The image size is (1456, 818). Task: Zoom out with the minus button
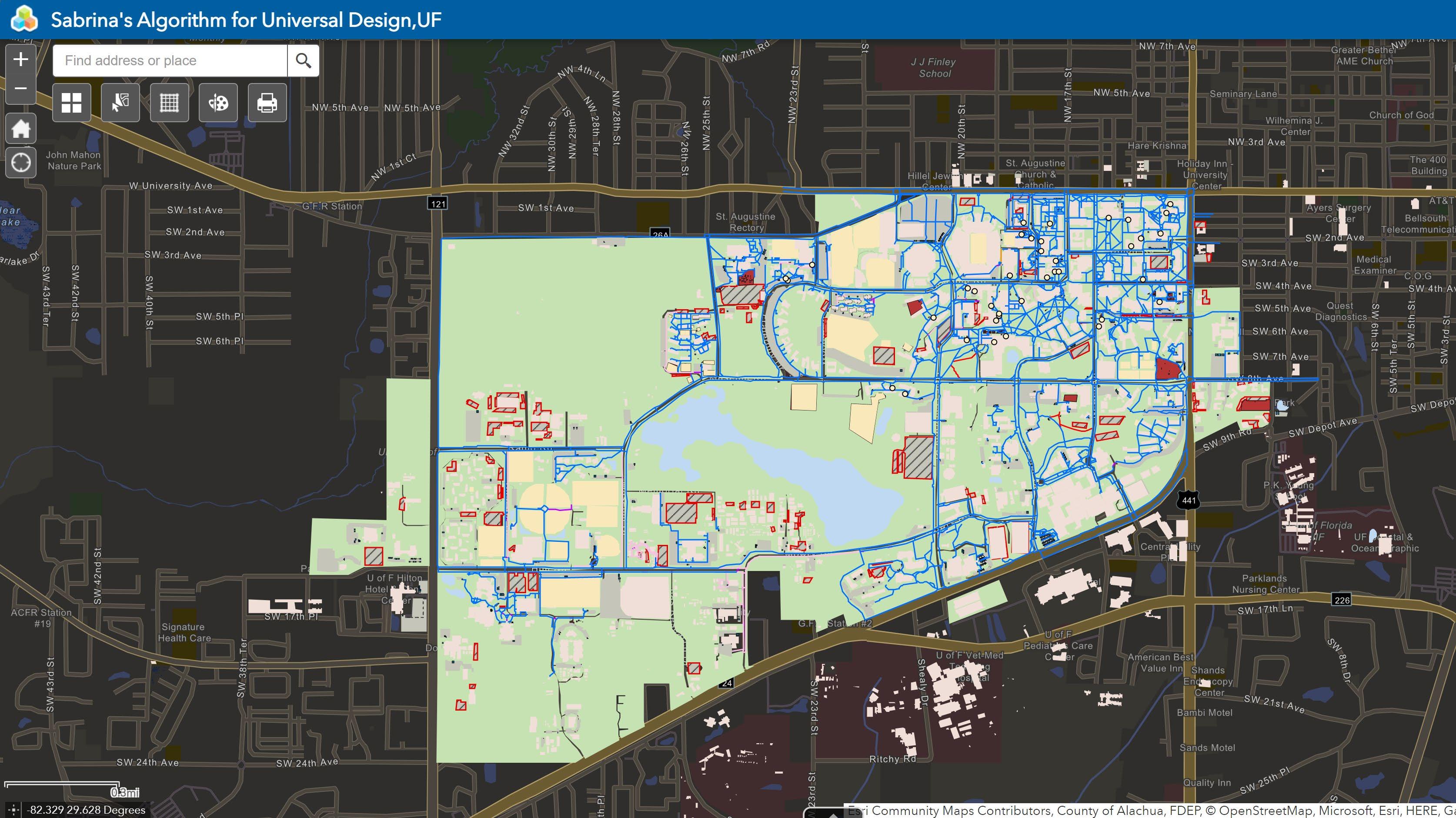(x=21, y=89)
